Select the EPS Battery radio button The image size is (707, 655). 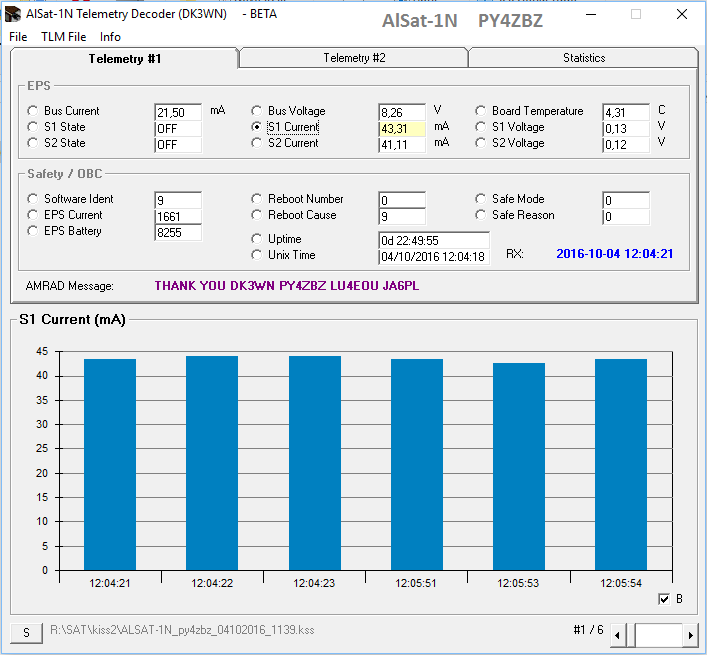34,231
